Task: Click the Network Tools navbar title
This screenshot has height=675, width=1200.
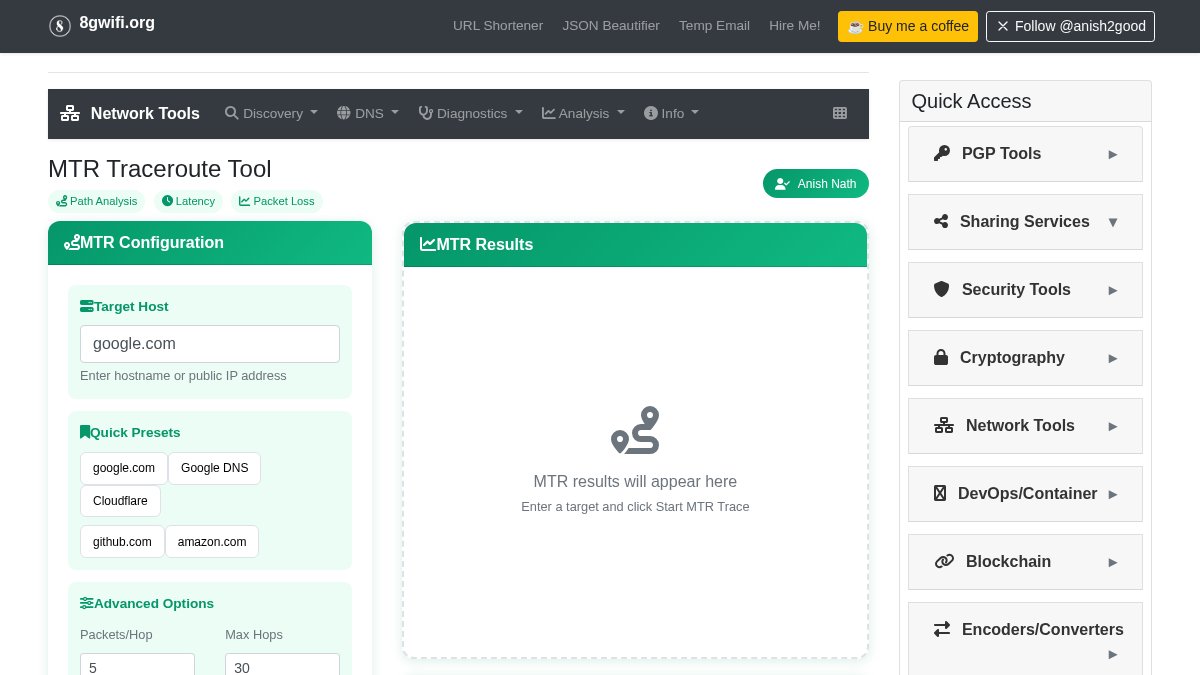Action: point(145,113)
